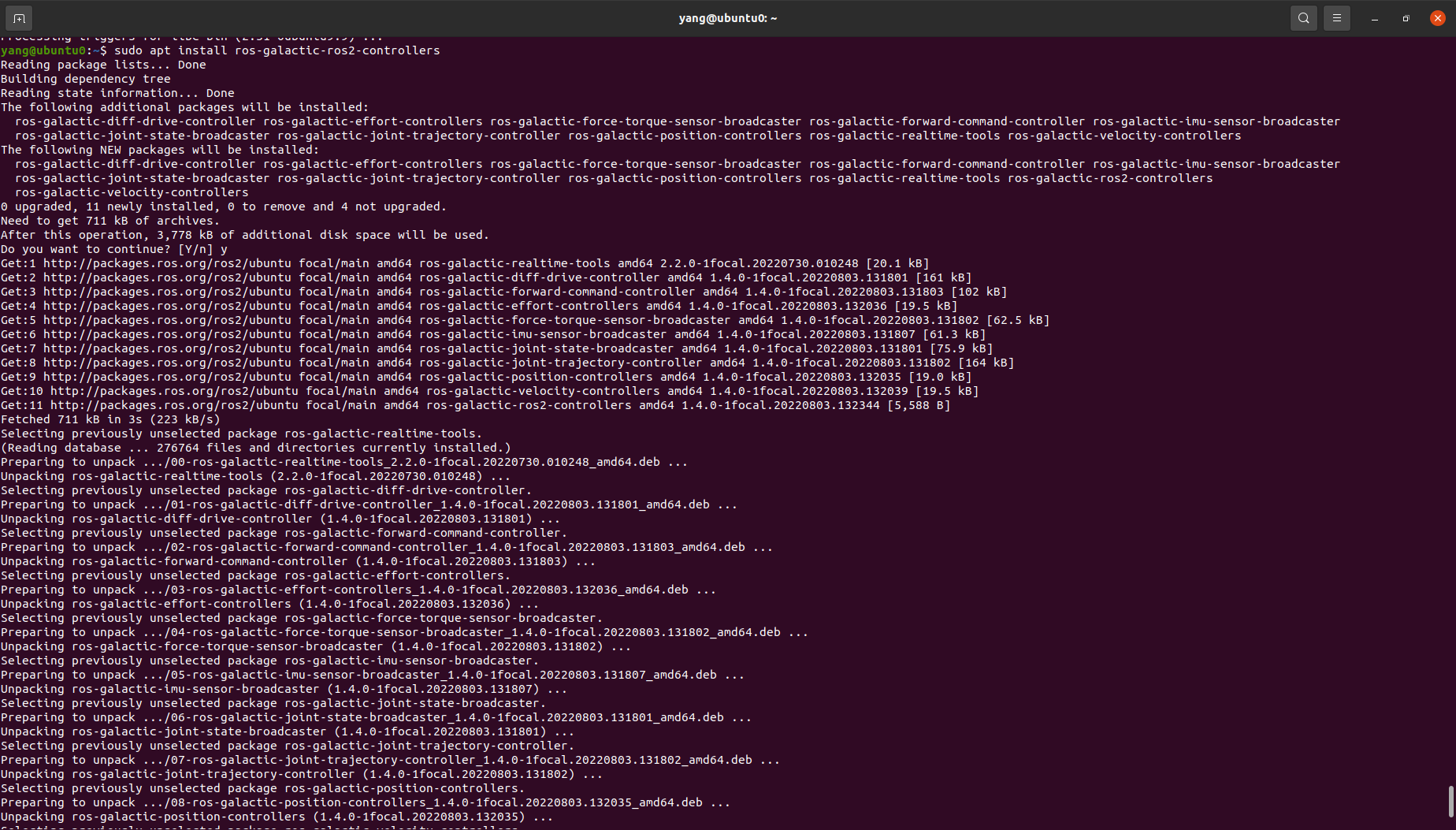Open a new terminal tab

click(19, 18)
